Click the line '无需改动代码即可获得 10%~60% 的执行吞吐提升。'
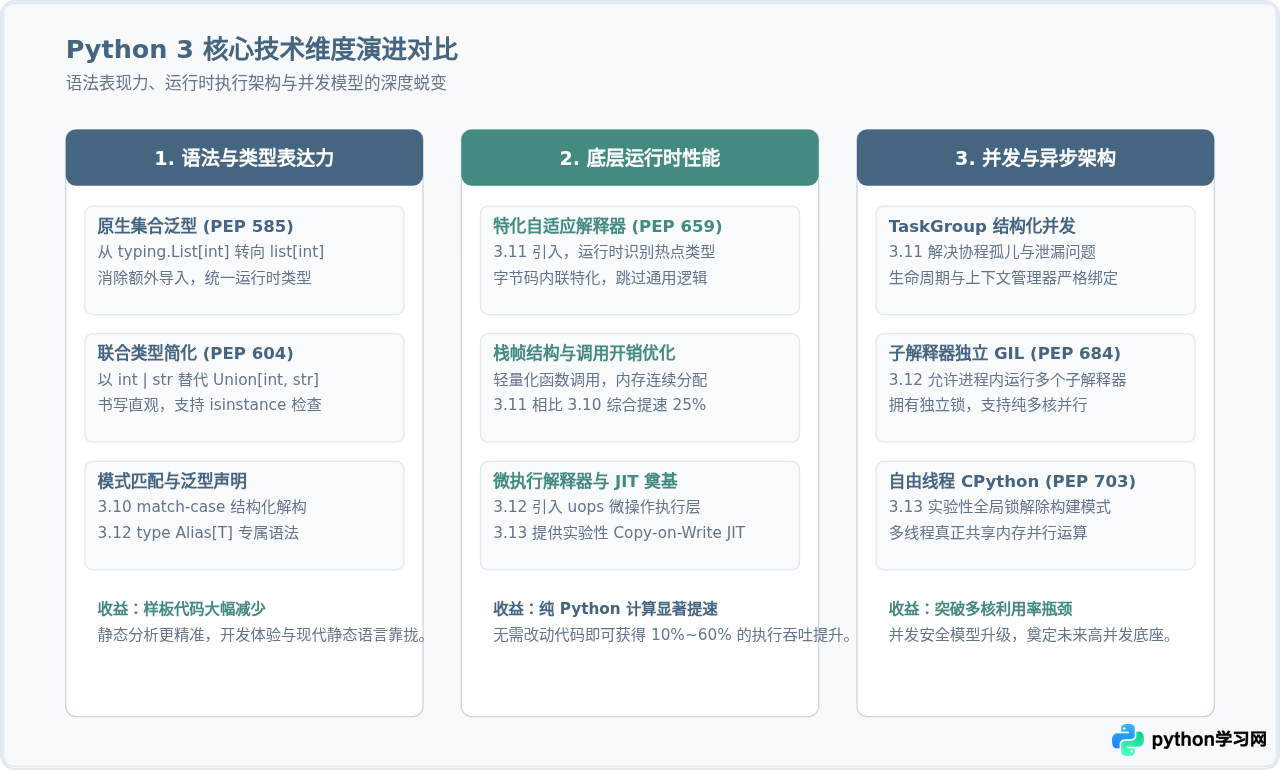1280x770 pixels. click(672, 635)
